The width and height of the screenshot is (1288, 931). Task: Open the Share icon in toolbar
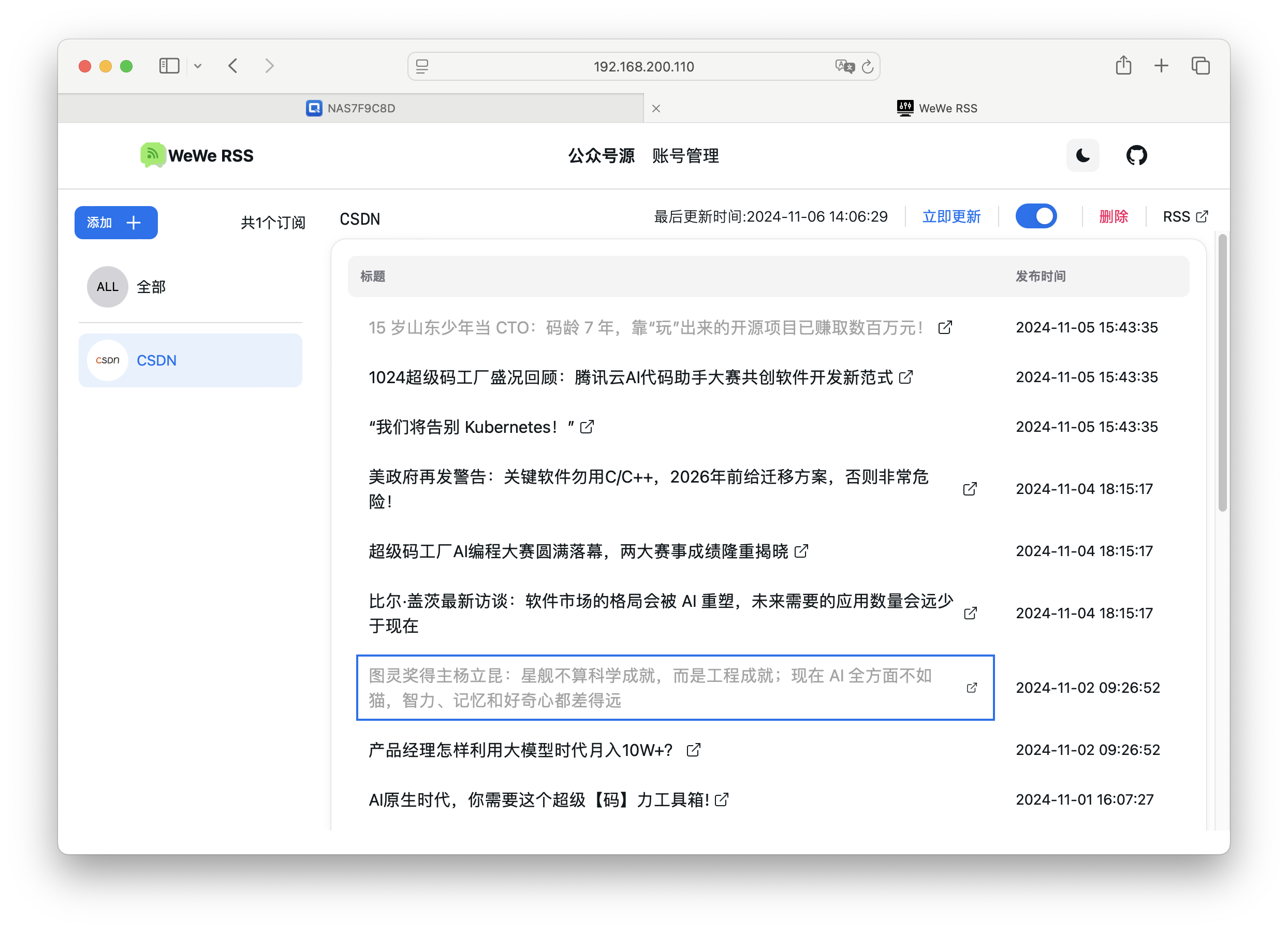pos(1123,65)
